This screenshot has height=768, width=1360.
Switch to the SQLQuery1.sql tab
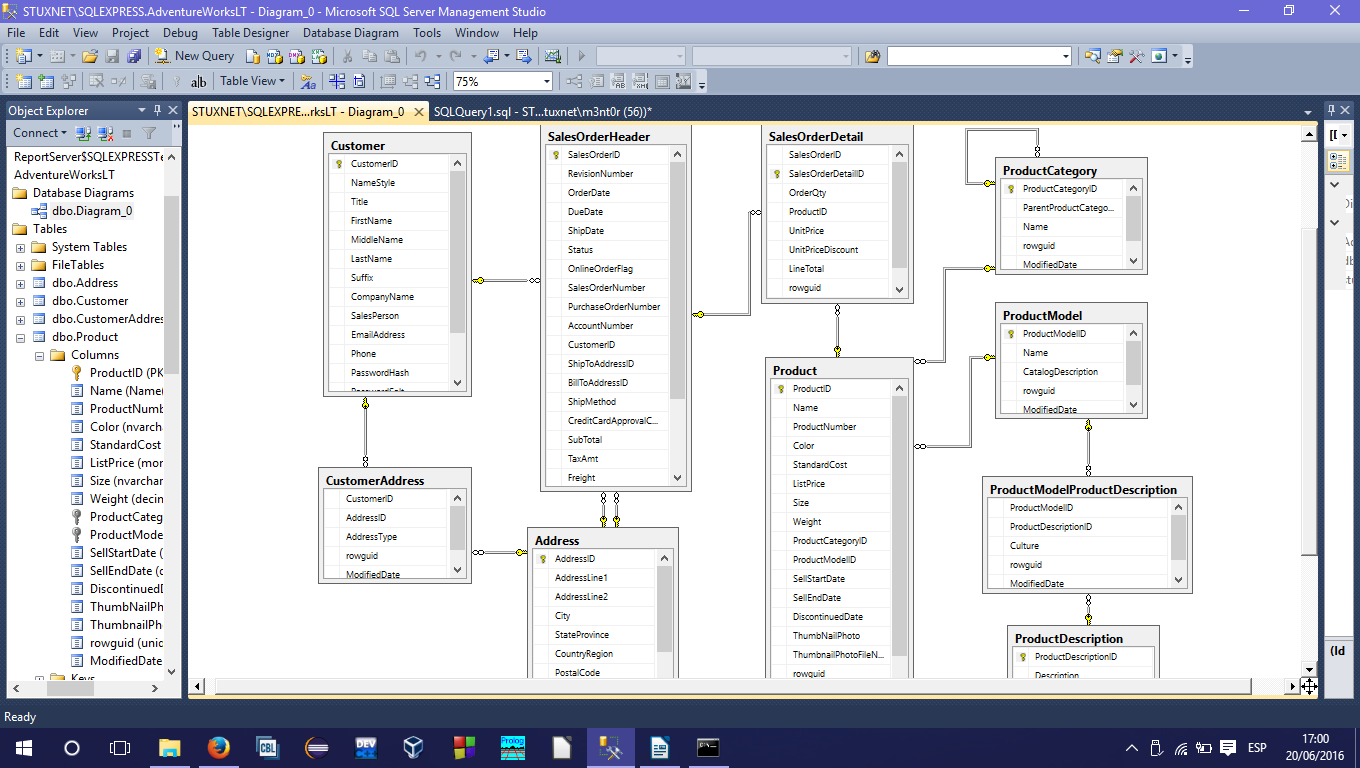coord(543,111)
